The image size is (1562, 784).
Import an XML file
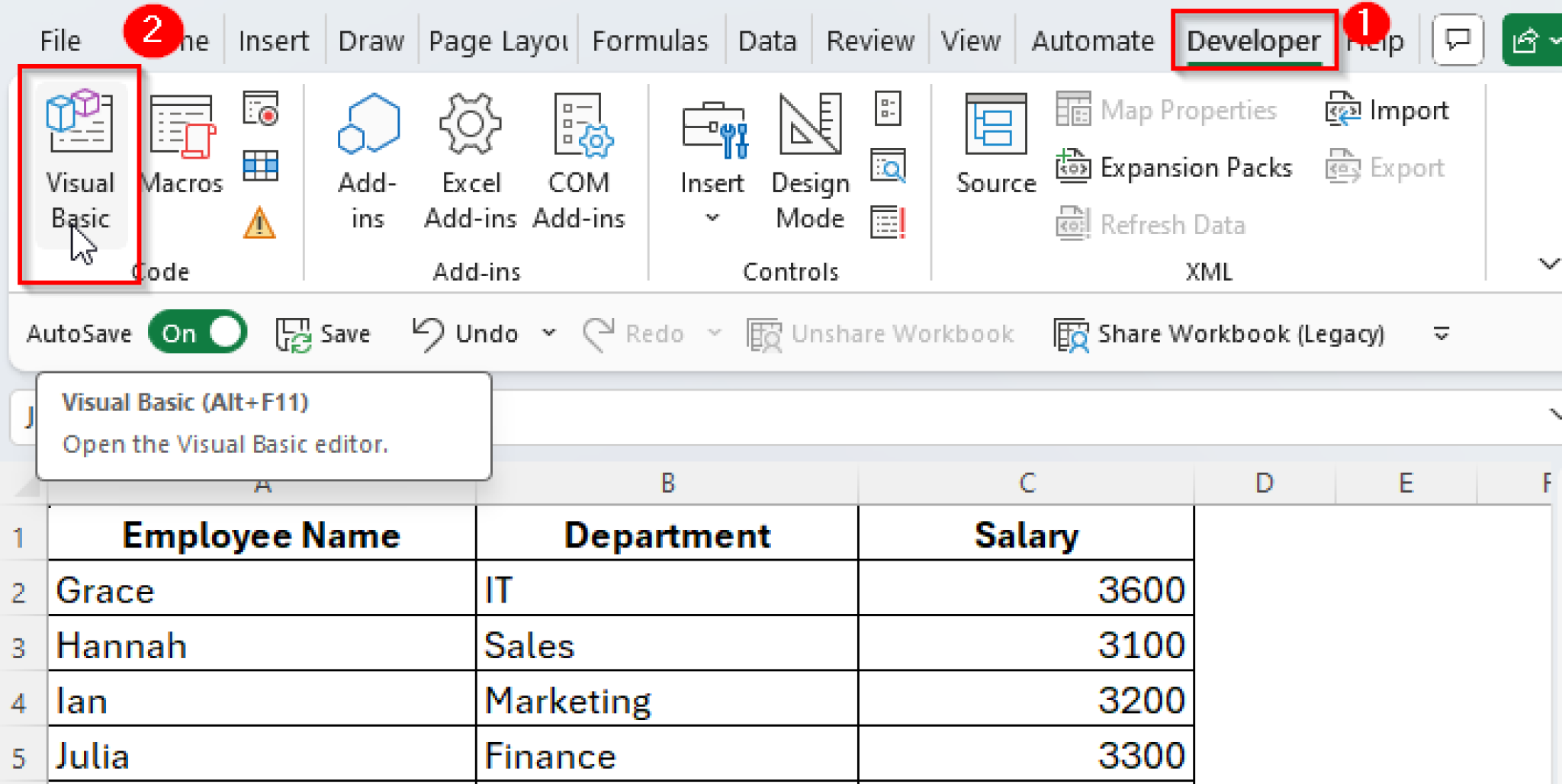click(x=1387, y=110)
